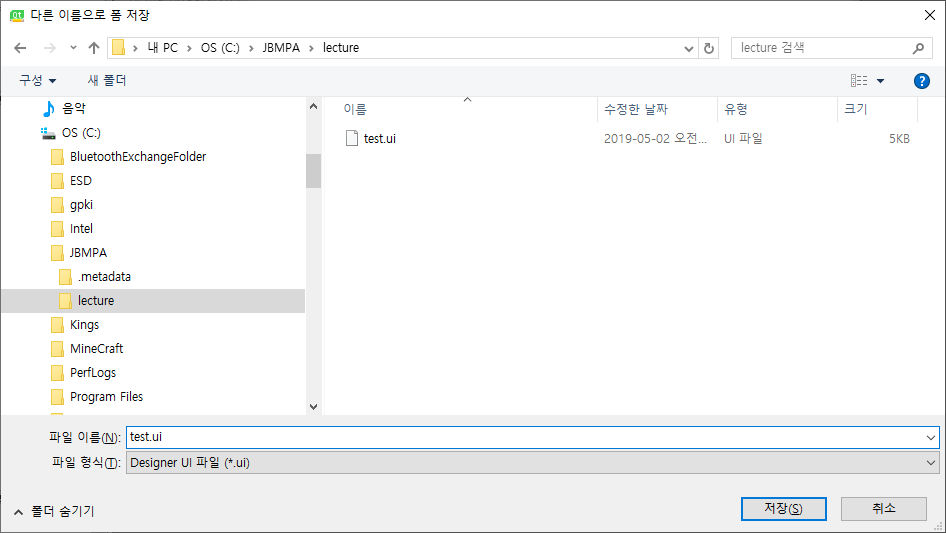Expand the chevron after 내 PC in the path
The height and width of the screenshot is (533, 946).
pyautogui.click(x=189, y=48)
